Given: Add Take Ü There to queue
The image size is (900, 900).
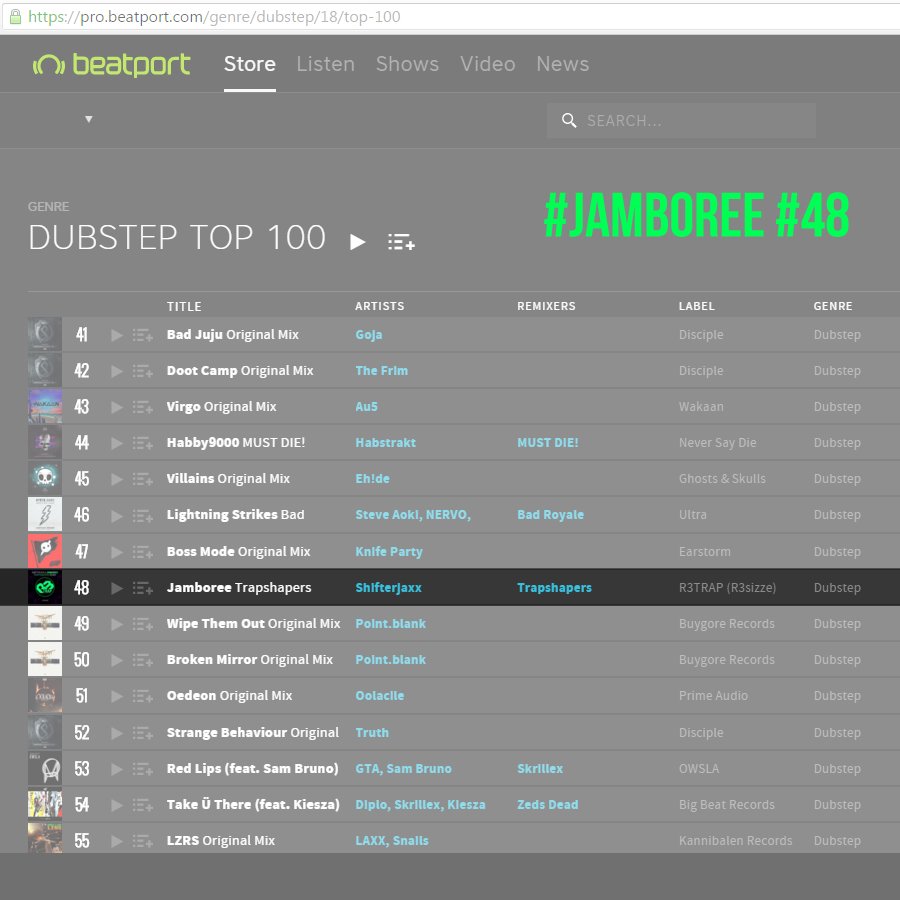Looking at the screenshot, I should tap(142, 805).
